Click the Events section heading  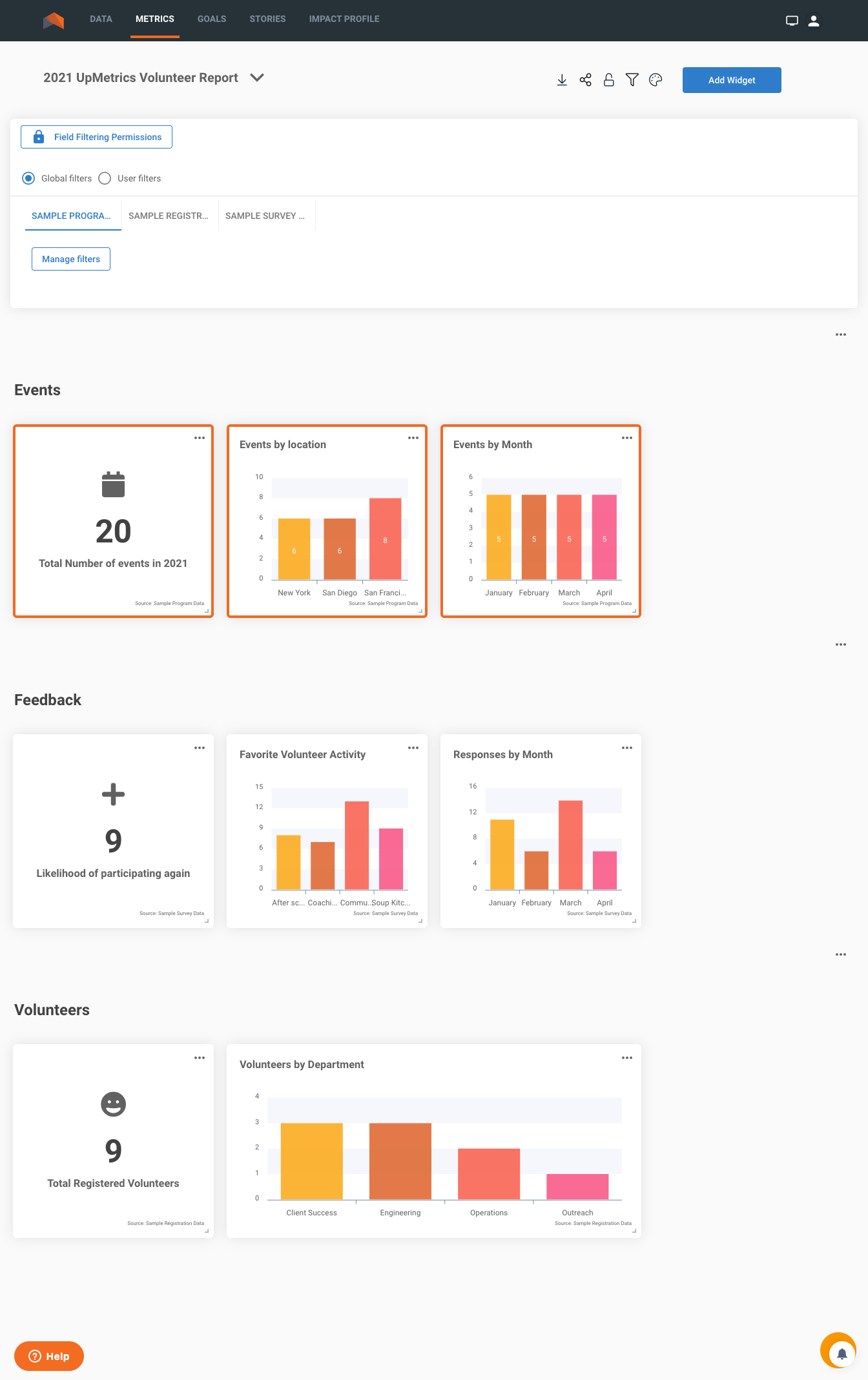click(x=37, y=390)
